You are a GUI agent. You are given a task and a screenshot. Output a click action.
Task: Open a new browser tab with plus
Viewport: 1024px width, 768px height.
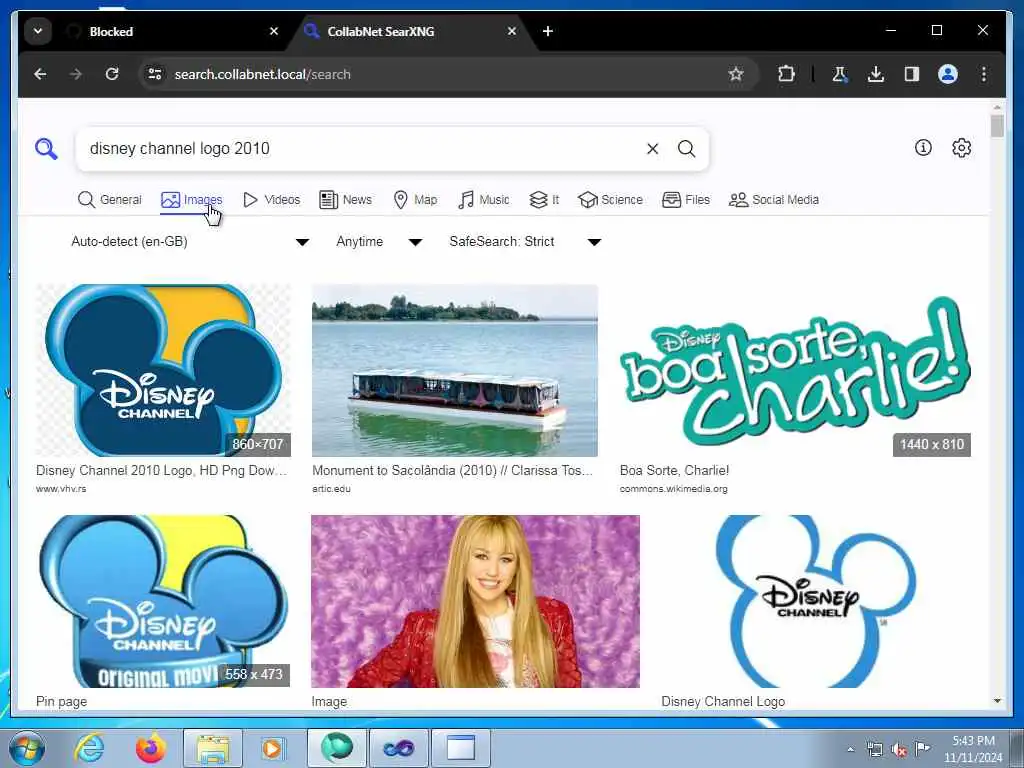tap(548, 31)
